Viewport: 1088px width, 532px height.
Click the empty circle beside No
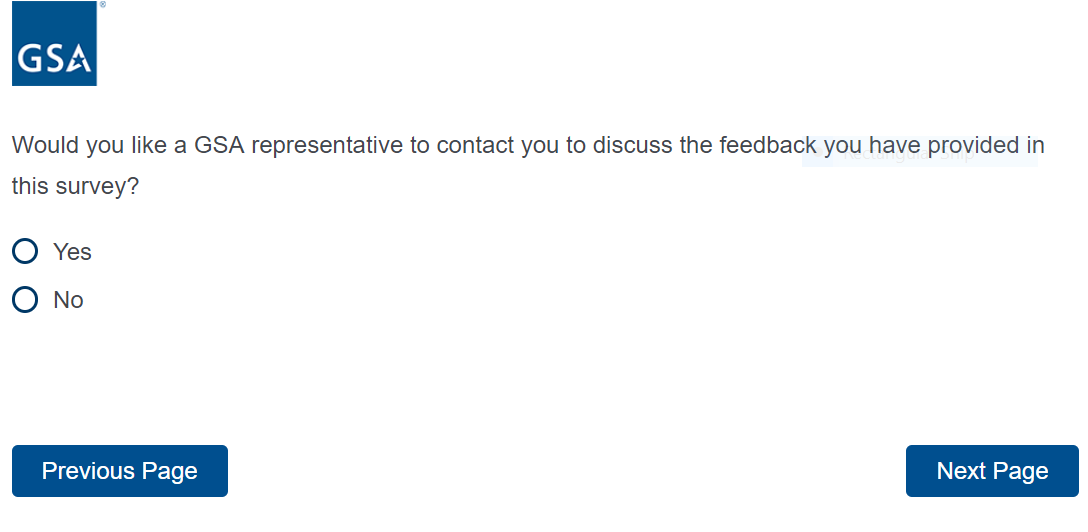[x=25, y=299]
